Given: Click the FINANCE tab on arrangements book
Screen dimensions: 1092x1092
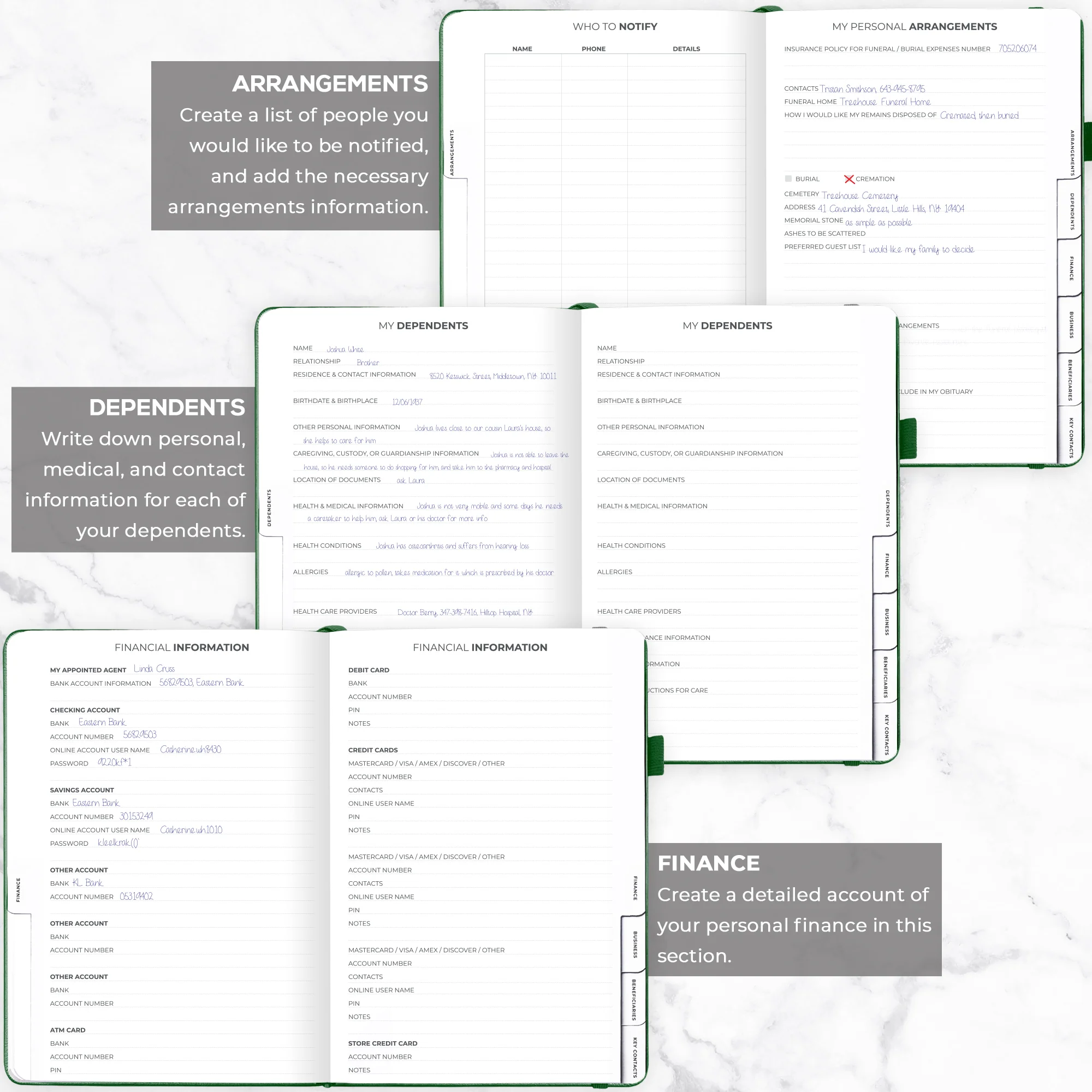Looking at the screenshot, I should (x=1071, y=268).
